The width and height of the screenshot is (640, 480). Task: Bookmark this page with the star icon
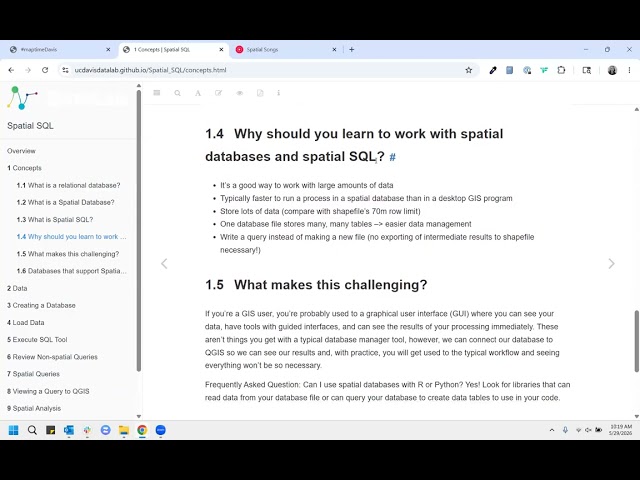point(469,70)
